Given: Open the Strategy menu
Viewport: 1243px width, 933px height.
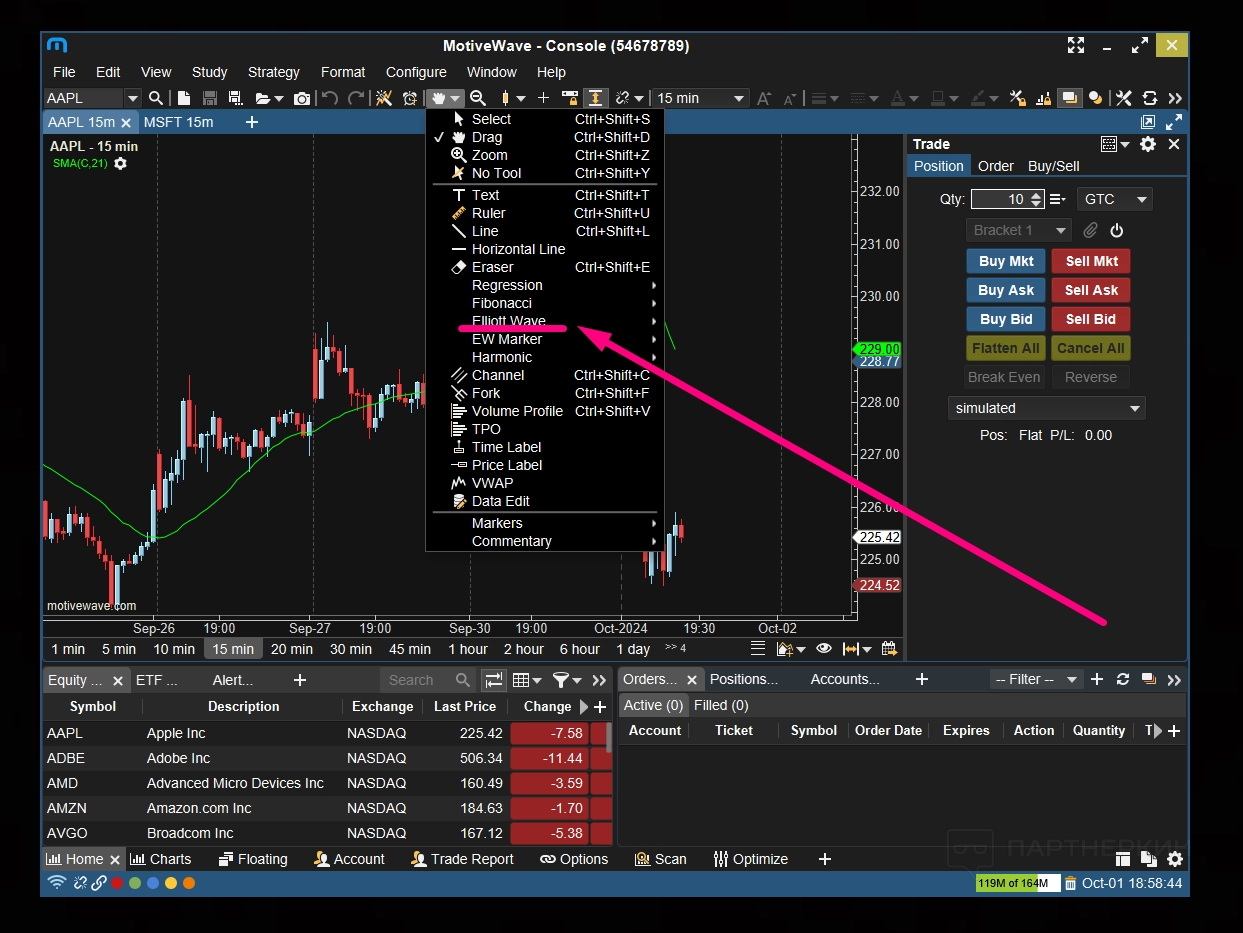Looking at the screenshot, I should 273,72.
